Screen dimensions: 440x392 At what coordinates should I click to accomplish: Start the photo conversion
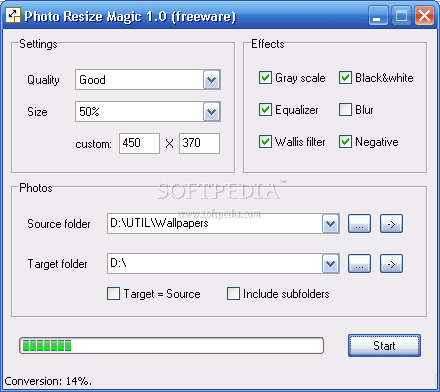point(384,346)
